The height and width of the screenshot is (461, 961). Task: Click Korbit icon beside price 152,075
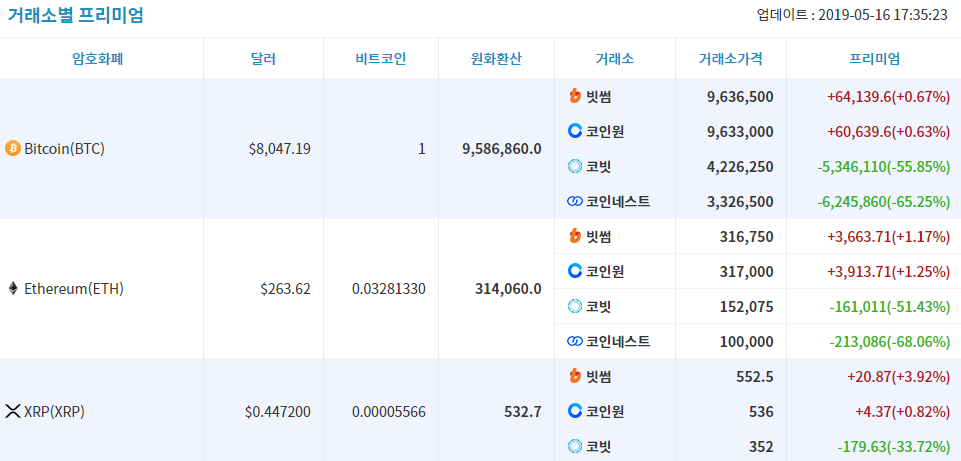[575, 306]
